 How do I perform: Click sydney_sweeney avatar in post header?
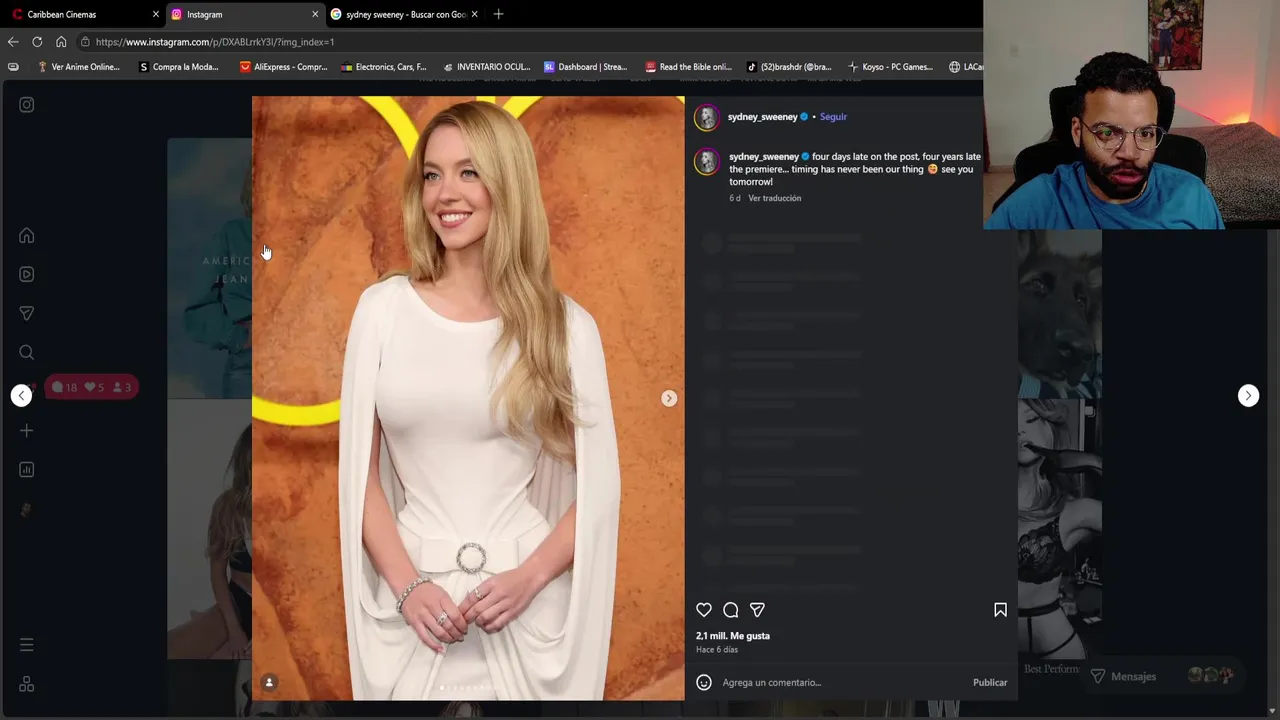[707, 117]
